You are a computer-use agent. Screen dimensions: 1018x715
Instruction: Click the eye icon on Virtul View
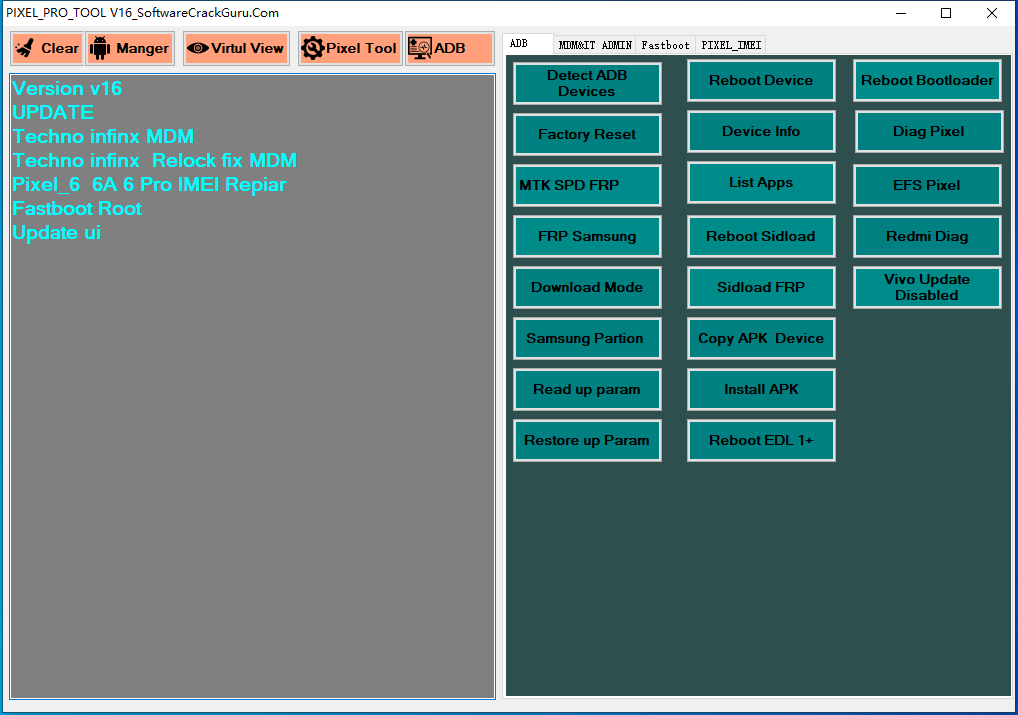[197, 48]
